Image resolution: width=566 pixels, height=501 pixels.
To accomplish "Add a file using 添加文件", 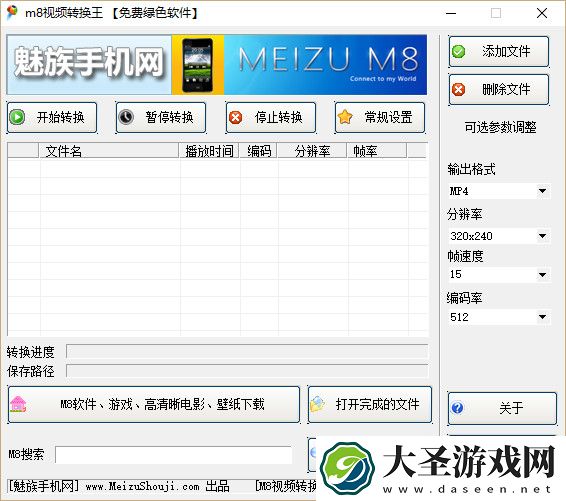I will [499, 51].
